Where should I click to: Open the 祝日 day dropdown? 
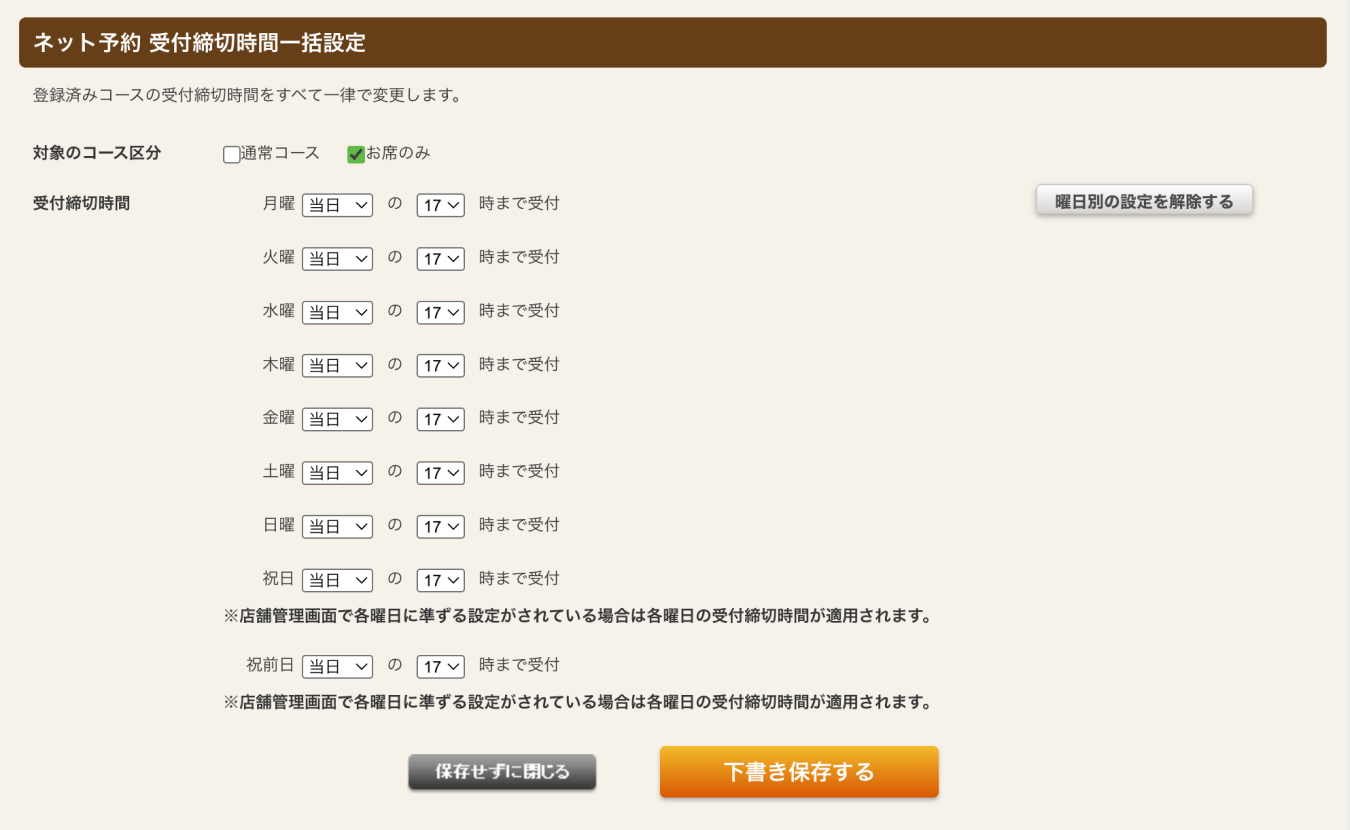337,580
